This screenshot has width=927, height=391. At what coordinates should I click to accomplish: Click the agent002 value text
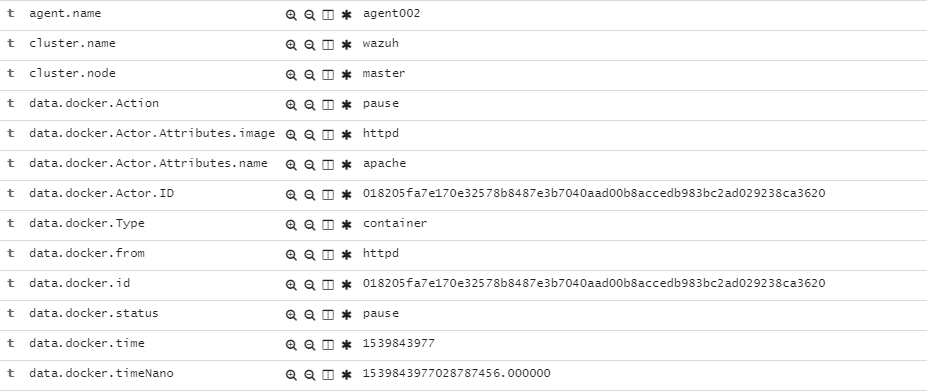tap(391, 13)
